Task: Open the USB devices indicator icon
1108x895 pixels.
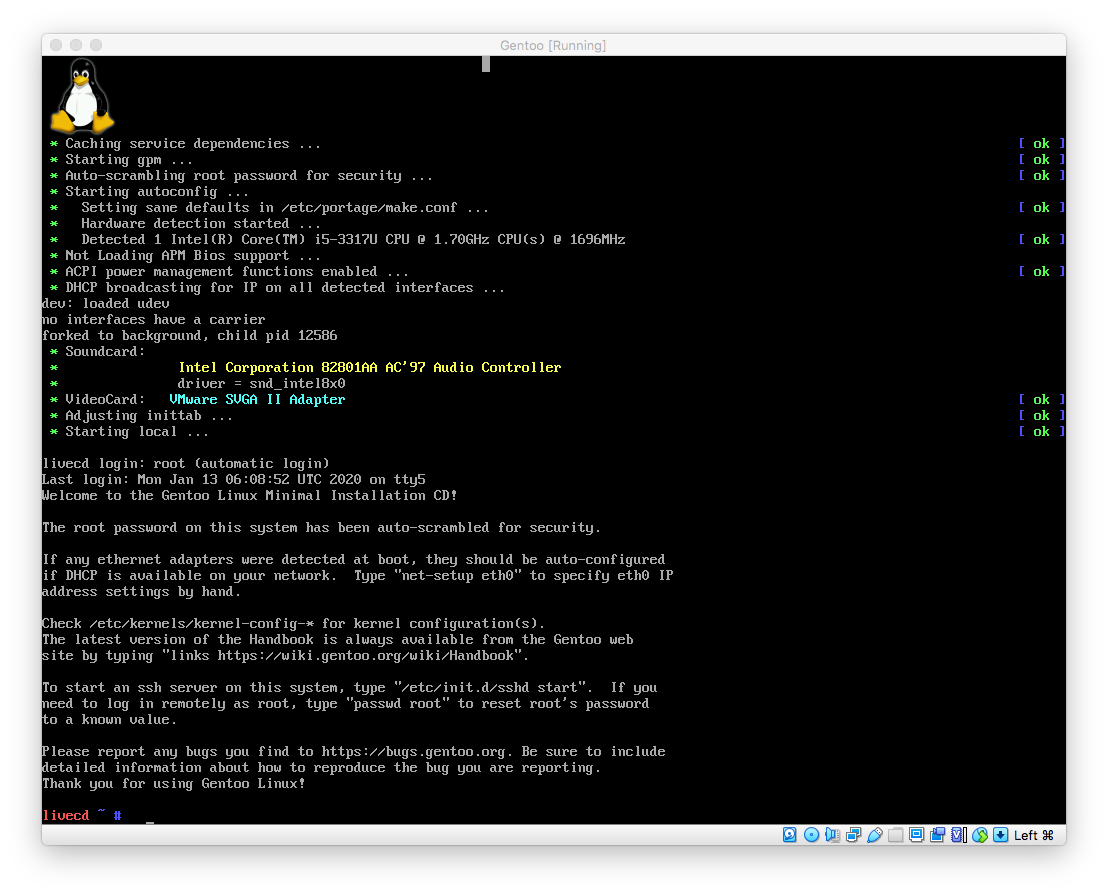Action: (875, 835)
